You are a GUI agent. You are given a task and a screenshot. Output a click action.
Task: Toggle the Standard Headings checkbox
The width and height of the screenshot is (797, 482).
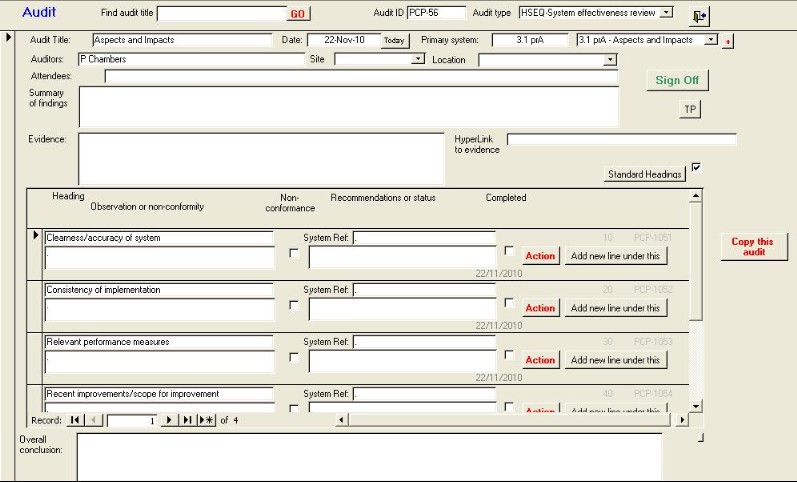point(696,167)
